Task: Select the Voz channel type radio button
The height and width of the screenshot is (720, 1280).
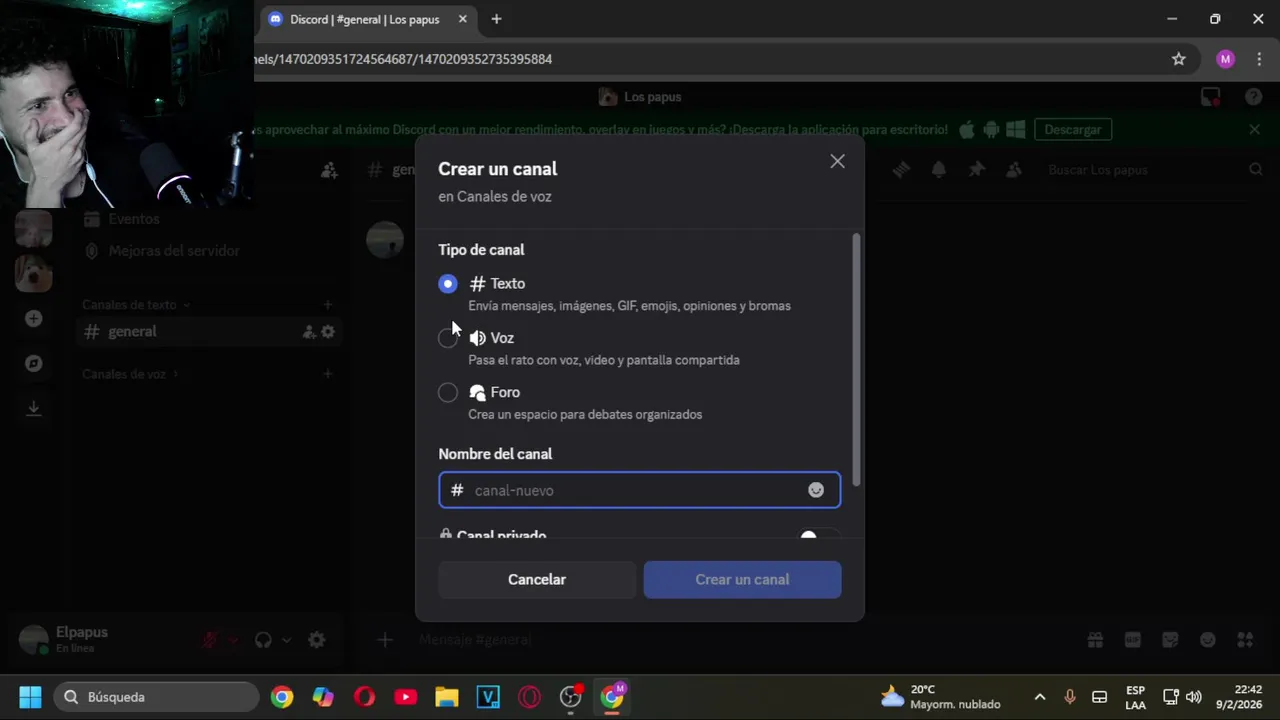Action: [x=448, y=338]
